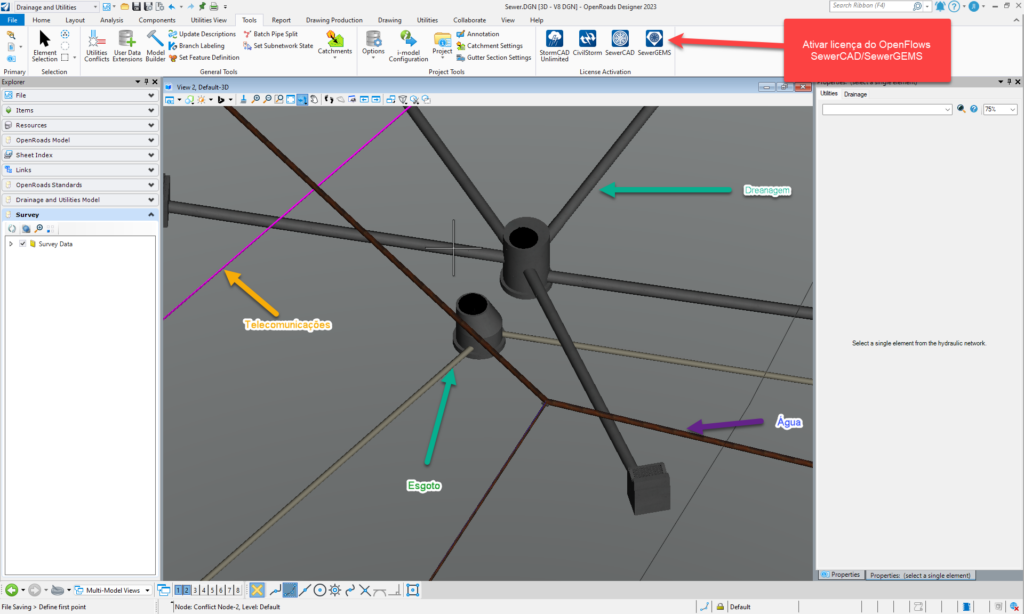Switch to the Home ribbon tab
Screen dimensions: 1024x614
tap(41, 20)
